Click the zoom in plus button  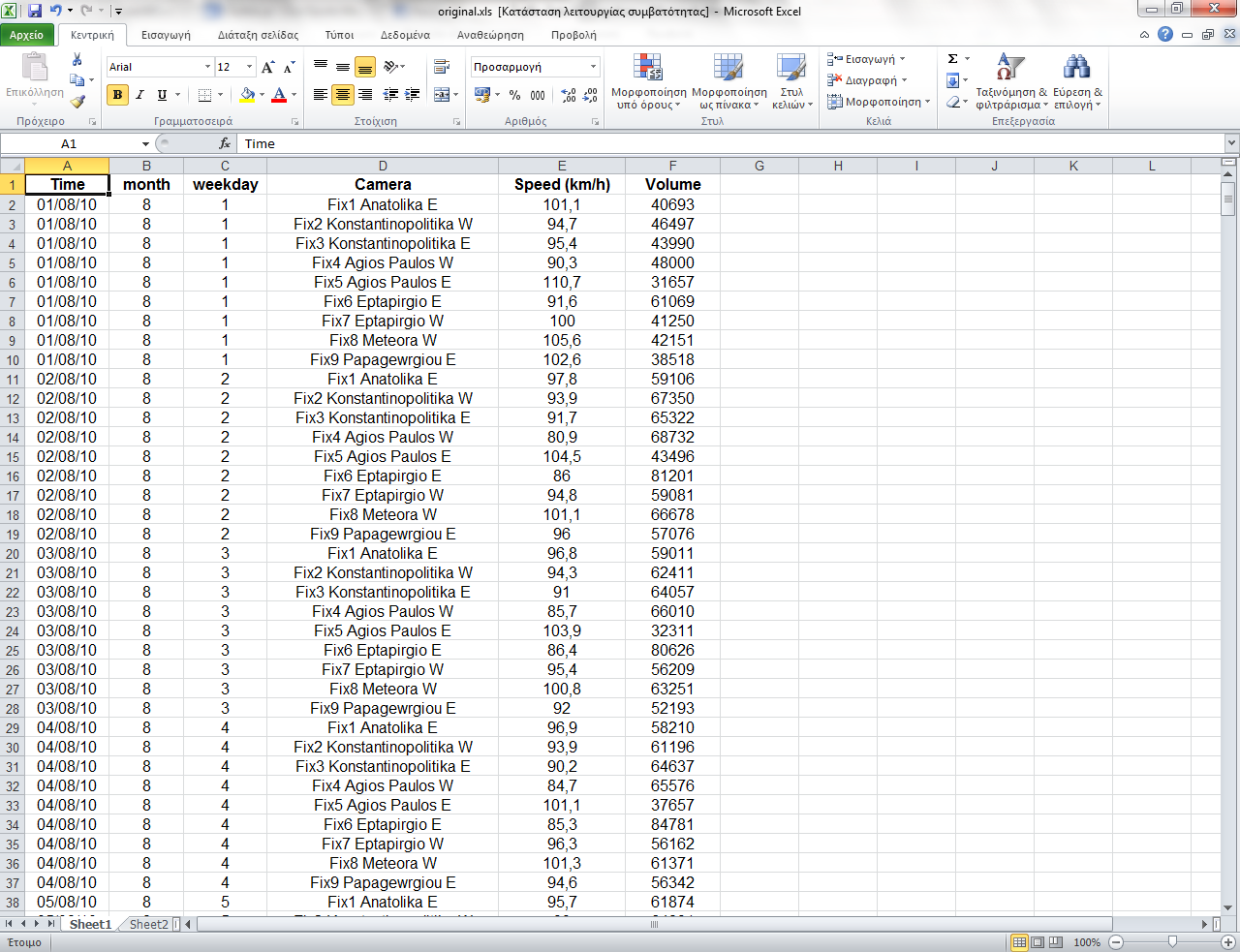[1228, 942]
